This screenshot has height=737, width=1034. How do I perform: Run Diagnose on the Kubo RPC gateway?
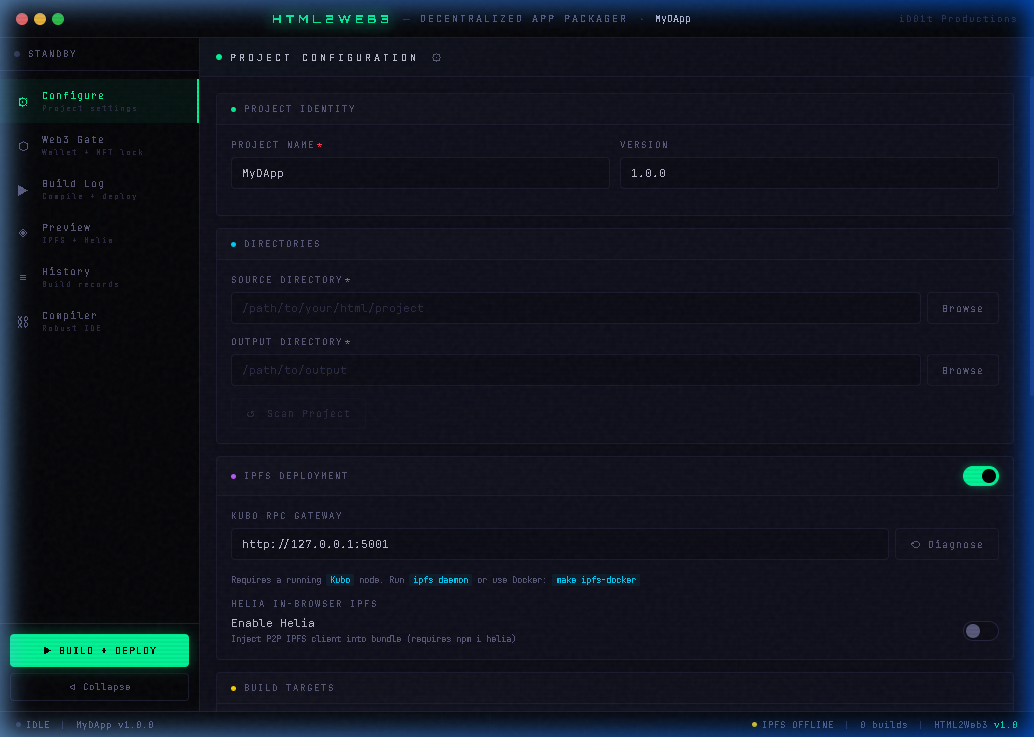[x=947, y=545]
